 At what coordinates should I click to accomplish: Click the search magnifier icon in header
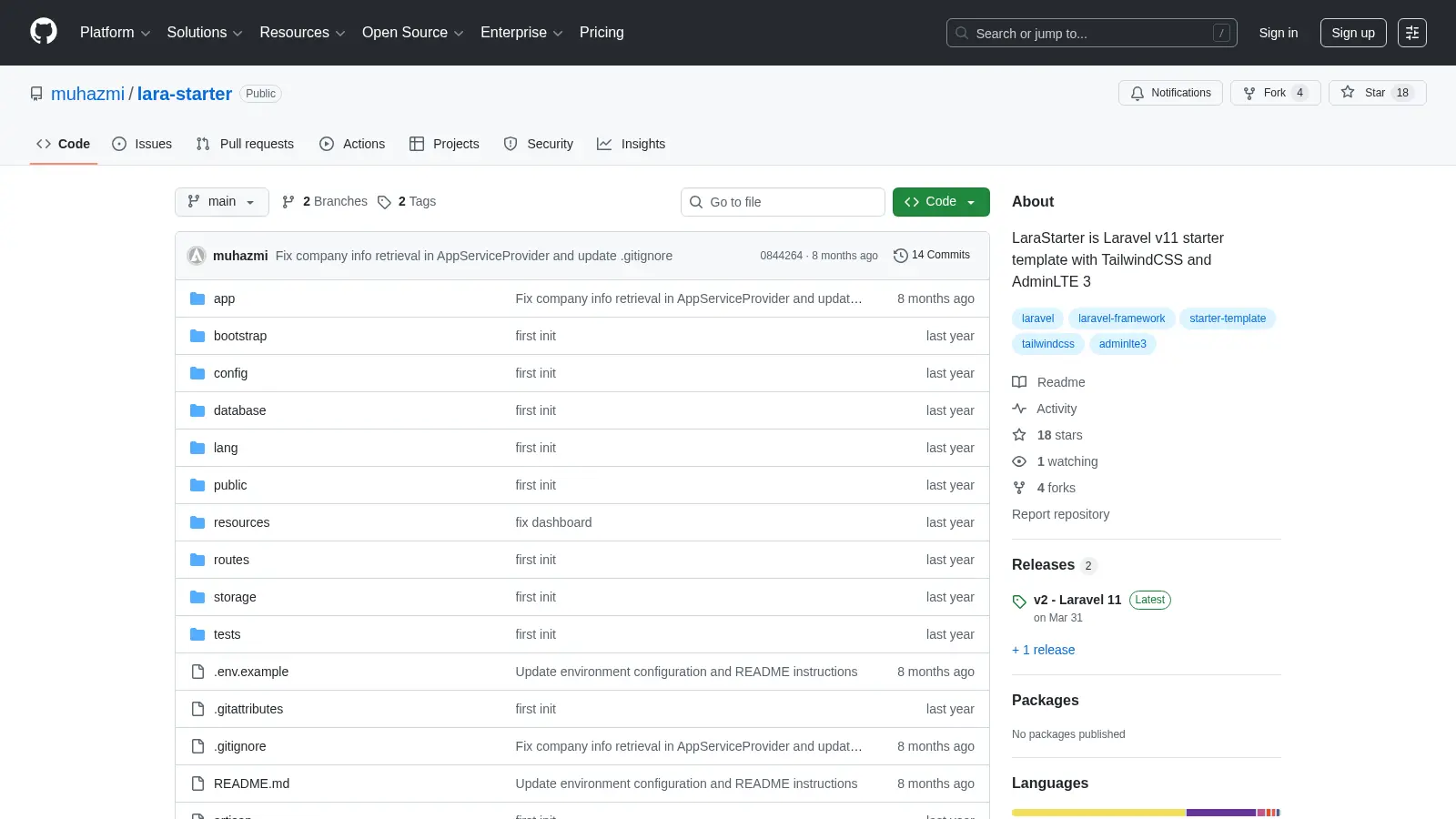pyautogui.click(x=962, y=33)
